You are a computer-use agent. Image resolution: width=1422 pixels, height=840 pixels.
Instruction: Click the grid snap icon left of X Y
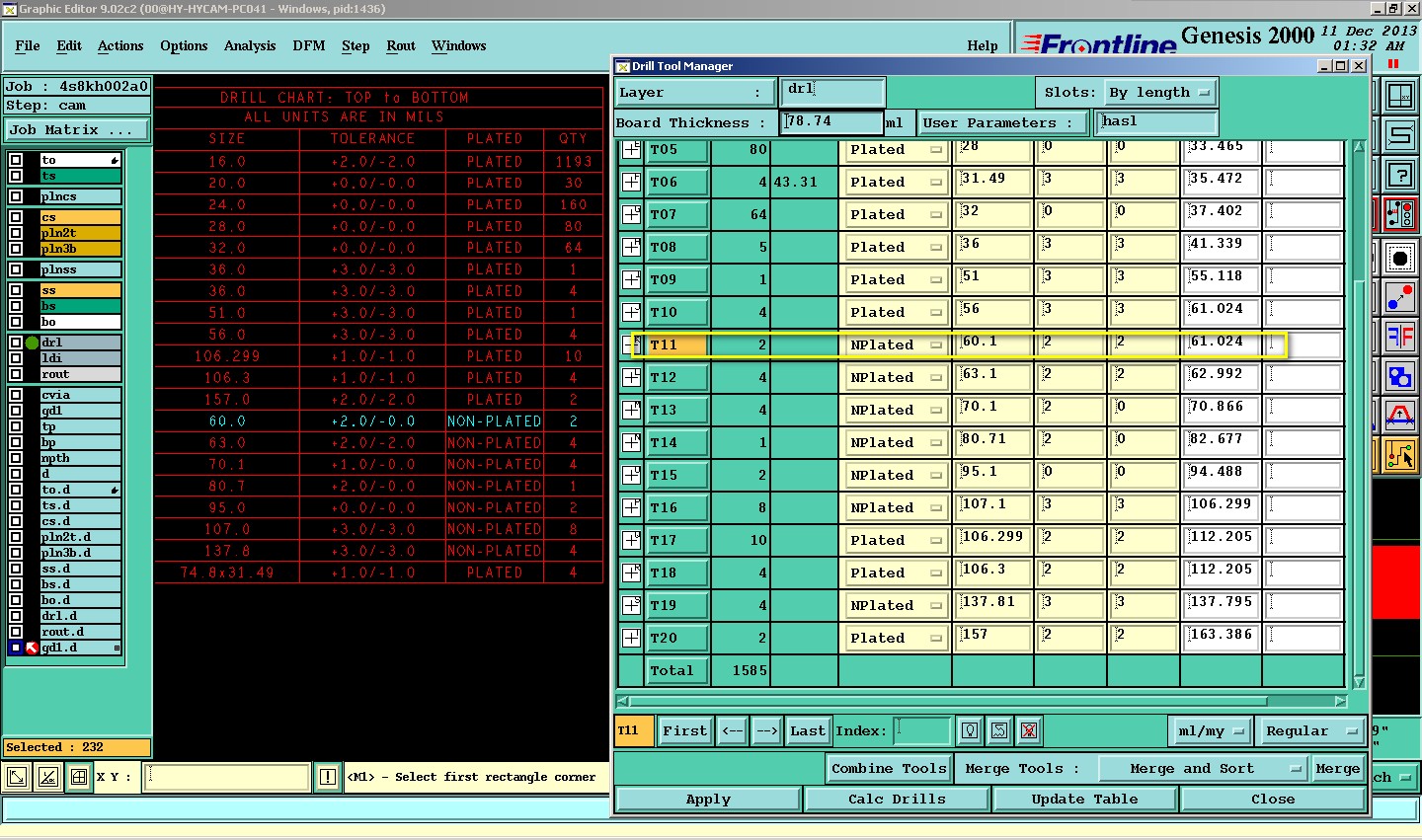pos(78,778)
